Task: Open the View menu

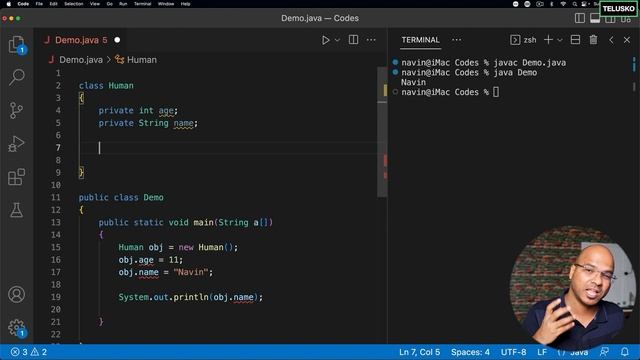Action: coord(95,4)
